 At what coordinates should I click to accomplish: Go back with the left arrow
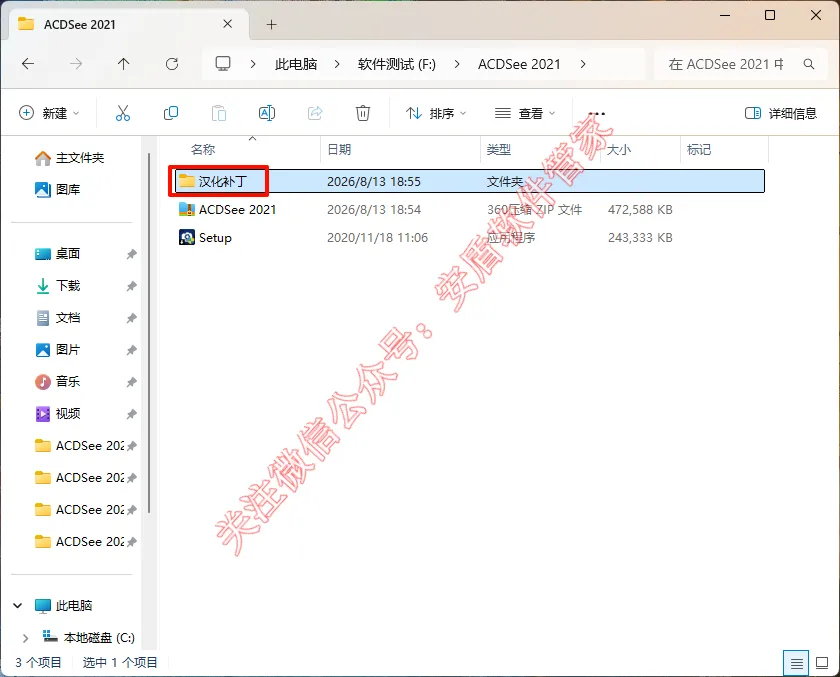[x=28, y=64]
